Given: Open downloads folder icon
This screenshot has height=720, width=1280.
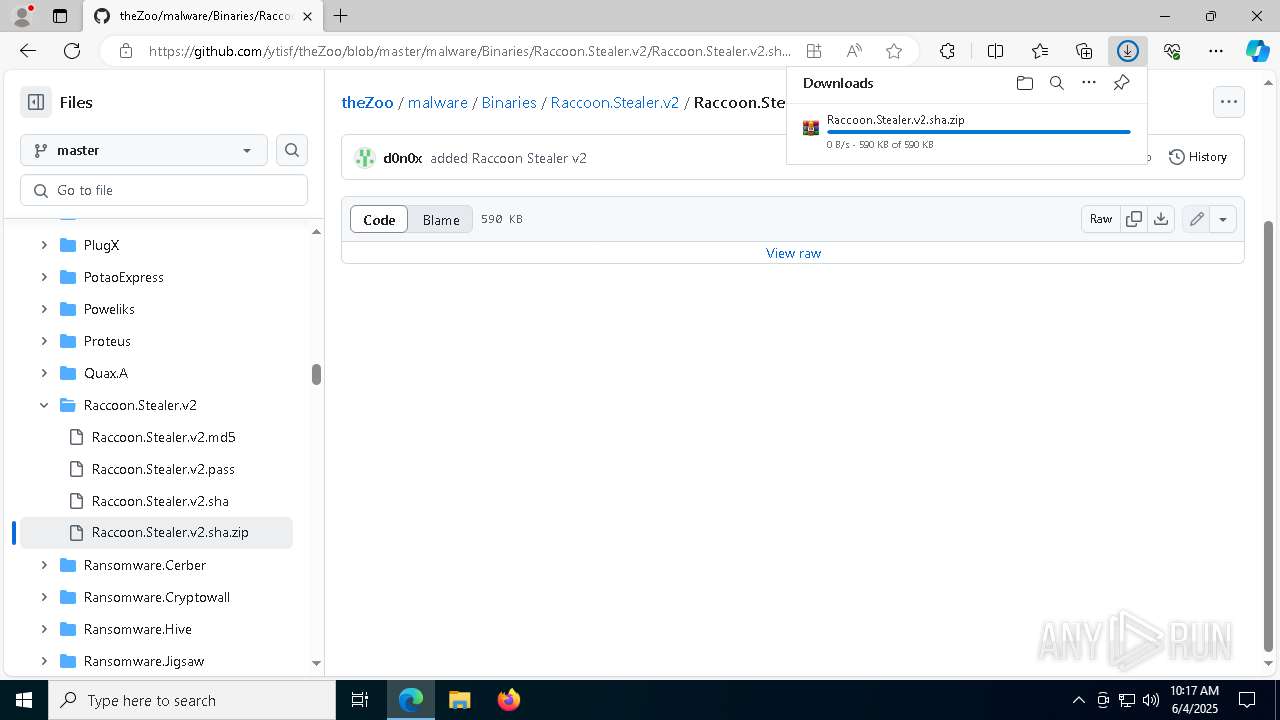Looking at the screenshot, I should pos(1024,83).
